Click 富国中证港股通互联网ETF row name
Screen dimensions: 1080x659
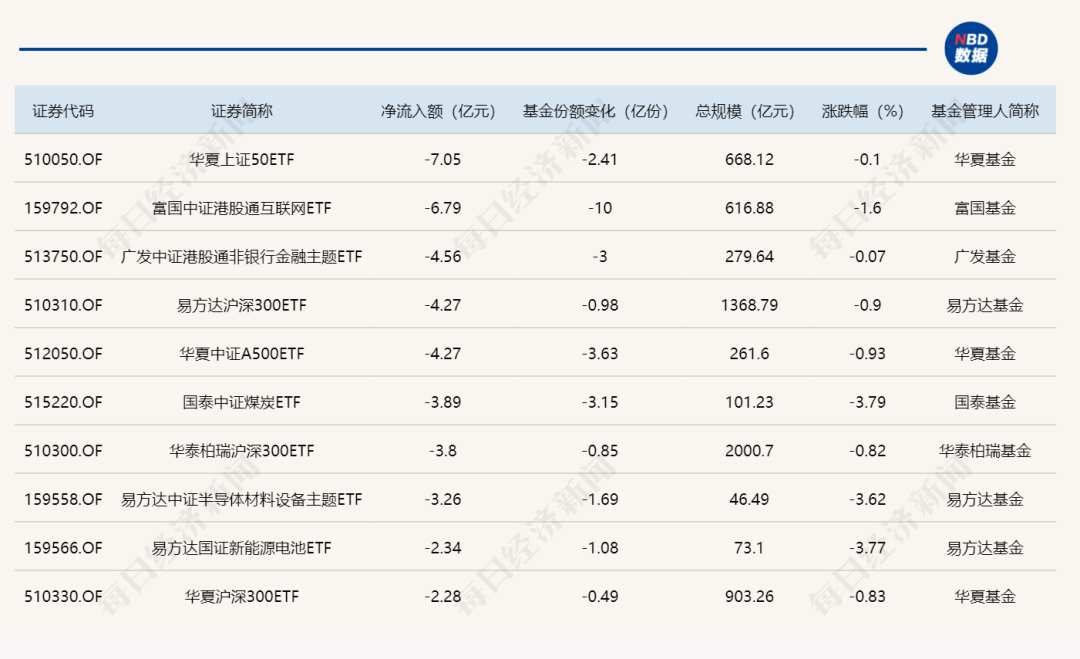pyautogui.click(x=241, y=208)
